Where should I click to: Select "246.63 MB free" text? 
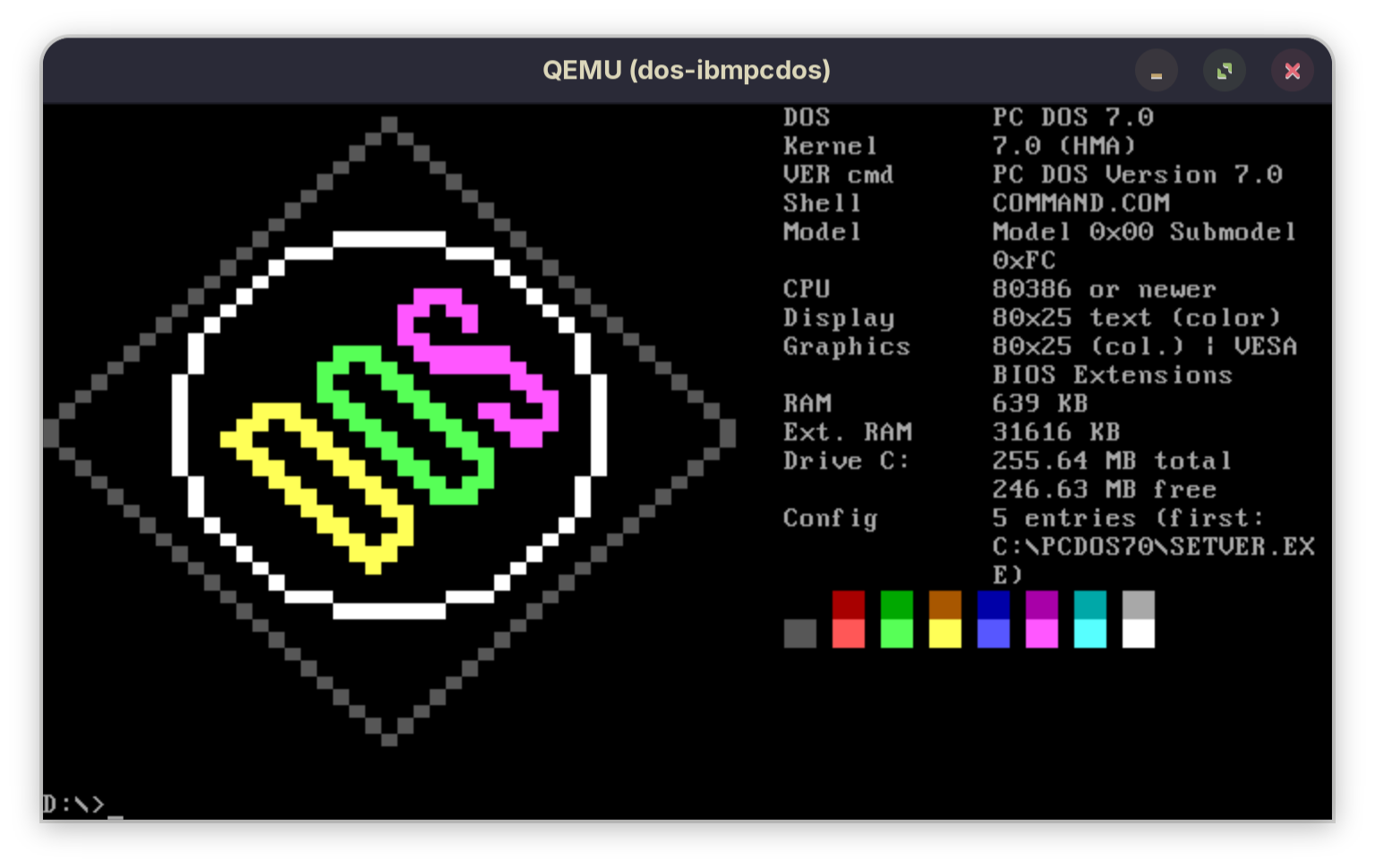coord(1105,489)
